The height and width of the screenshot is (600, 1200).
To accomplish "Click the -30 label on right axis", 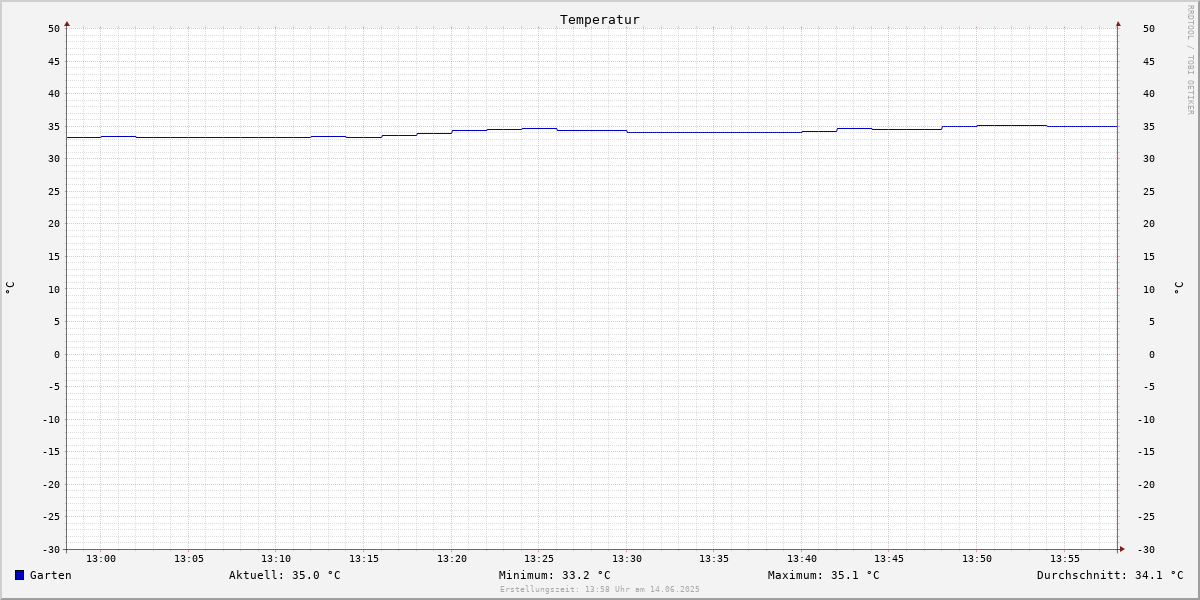I will (x=1146, y=549).
